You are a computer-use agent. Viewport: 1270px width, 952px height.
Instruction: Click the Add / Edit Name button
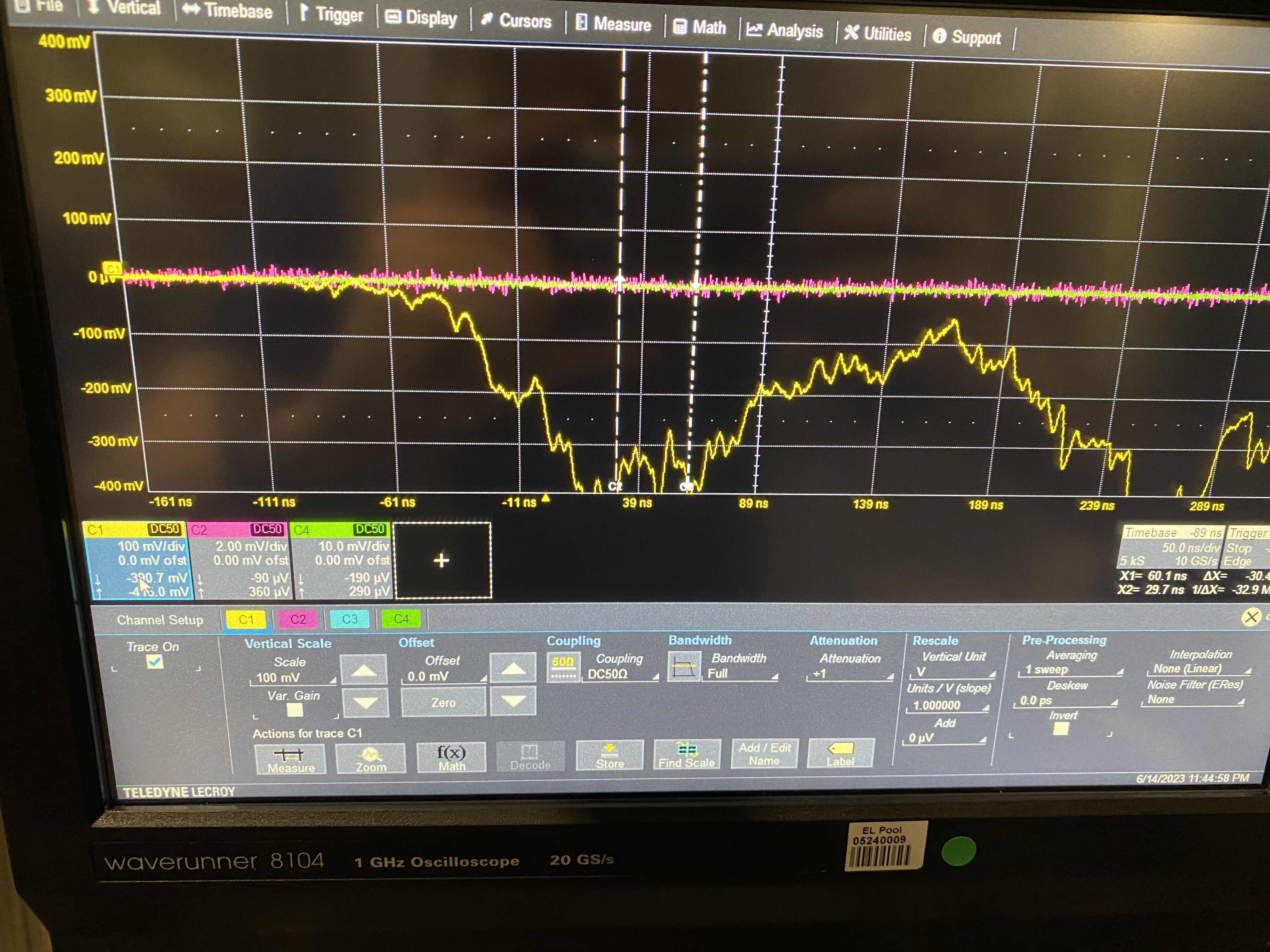pyautogui.click(x=765, y=753)
